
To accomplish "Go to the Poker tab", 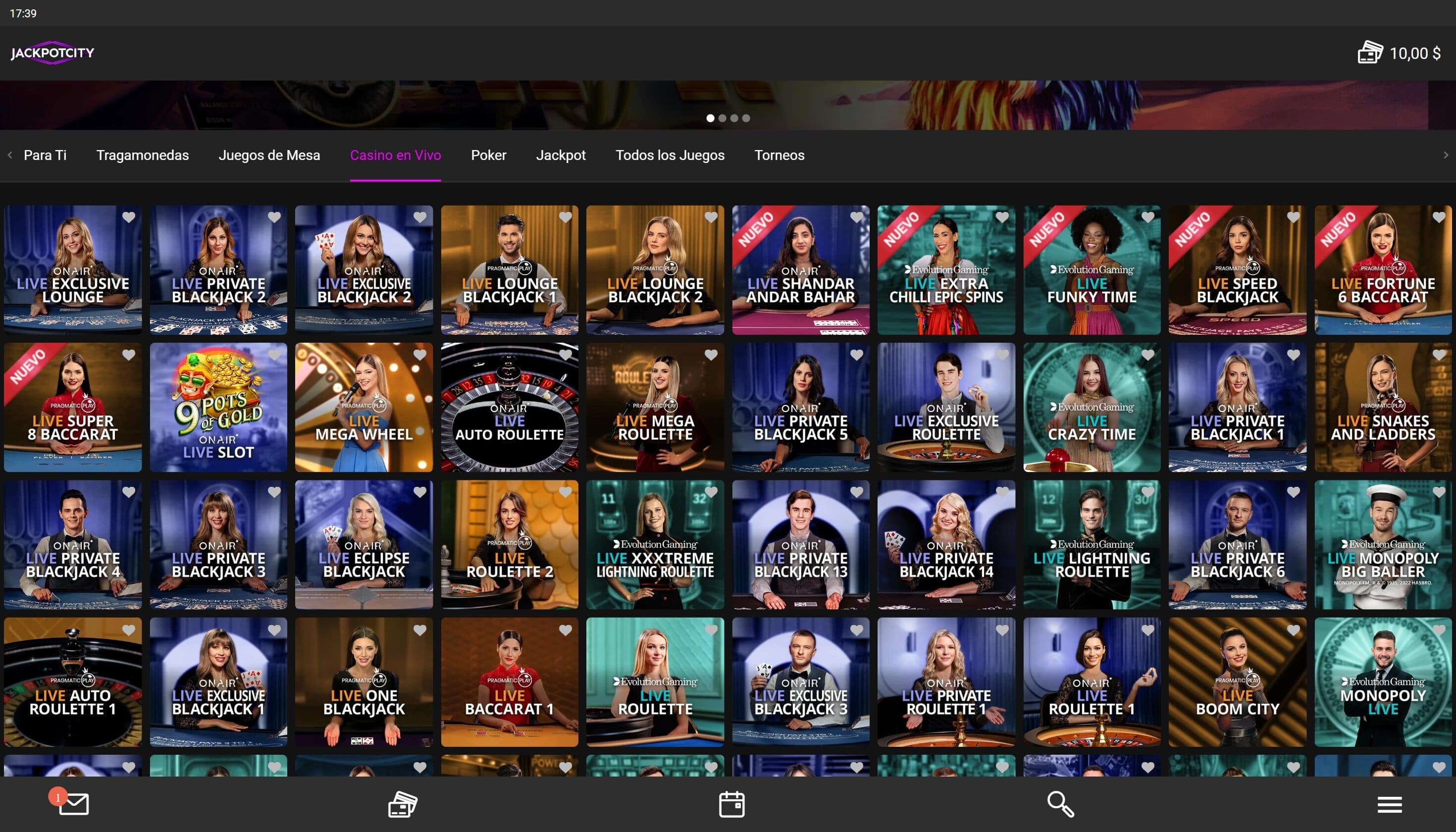I will 489,155.
